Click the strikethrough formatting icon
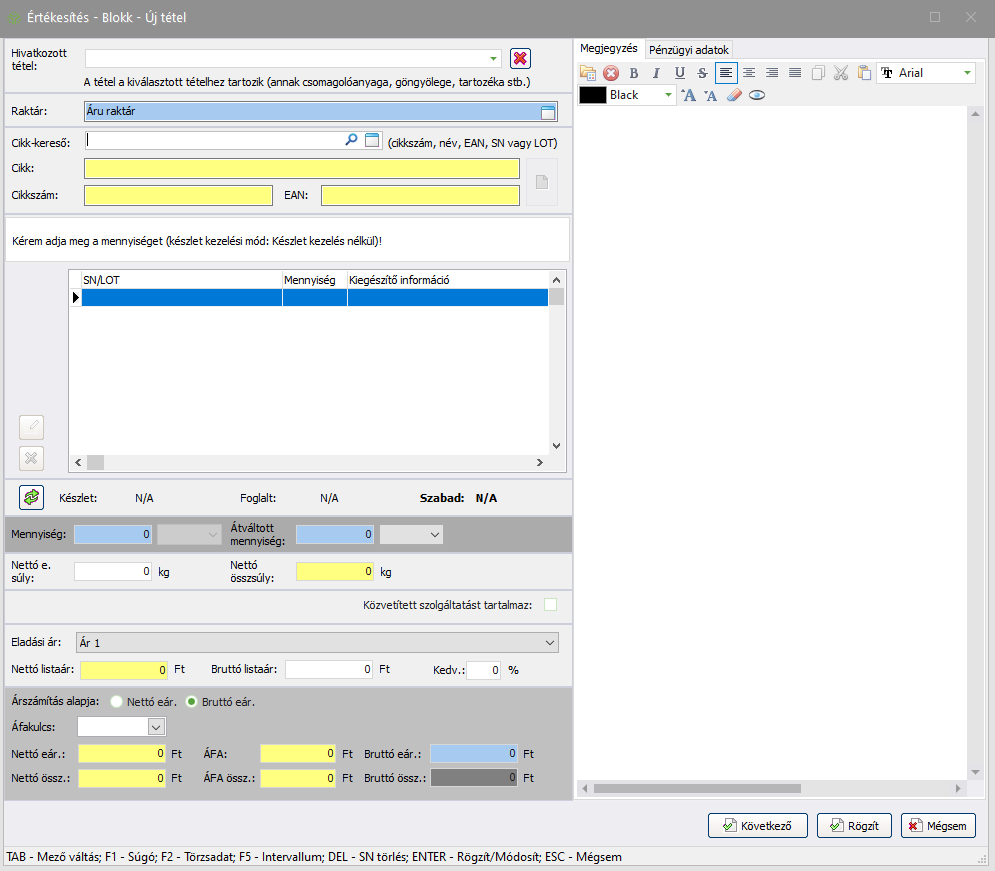 point(702,73)
